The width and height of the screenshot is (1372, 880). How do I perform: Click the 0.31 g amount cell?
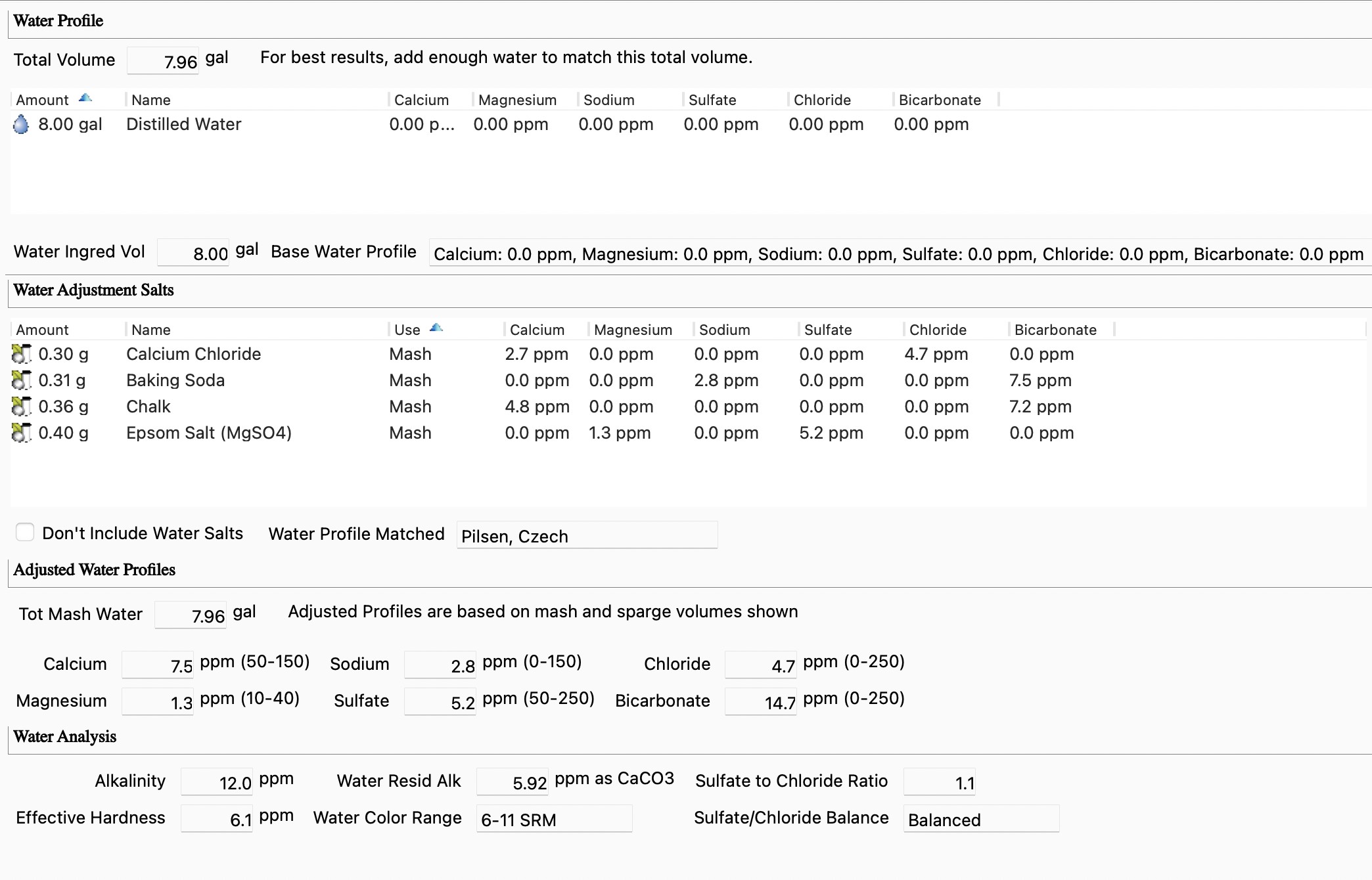[x=62, y=380]
